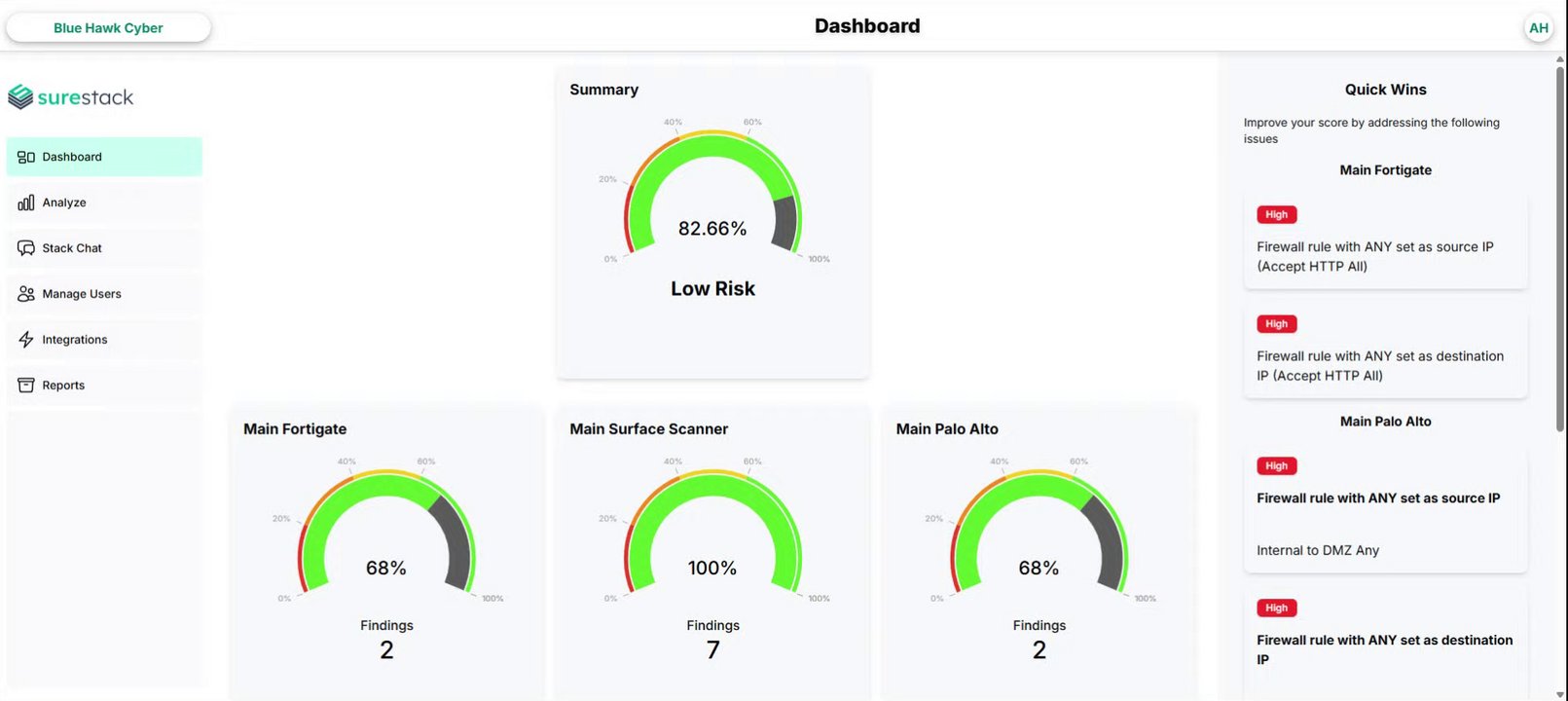The image size is (1568, 701).
Task: Open Palo Alto ANY destination IP card
Action: point(1385,643)
